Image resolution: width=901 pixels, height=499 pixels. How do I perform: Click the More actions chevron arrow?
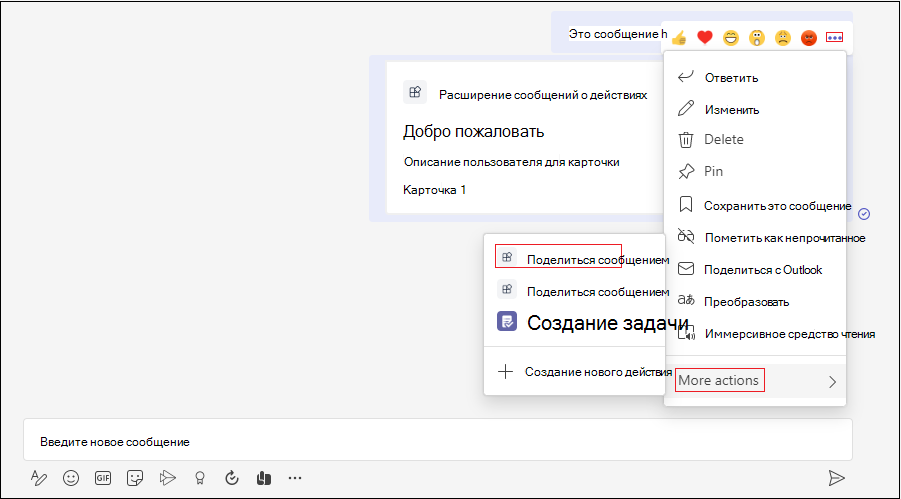tap(833, 382)
